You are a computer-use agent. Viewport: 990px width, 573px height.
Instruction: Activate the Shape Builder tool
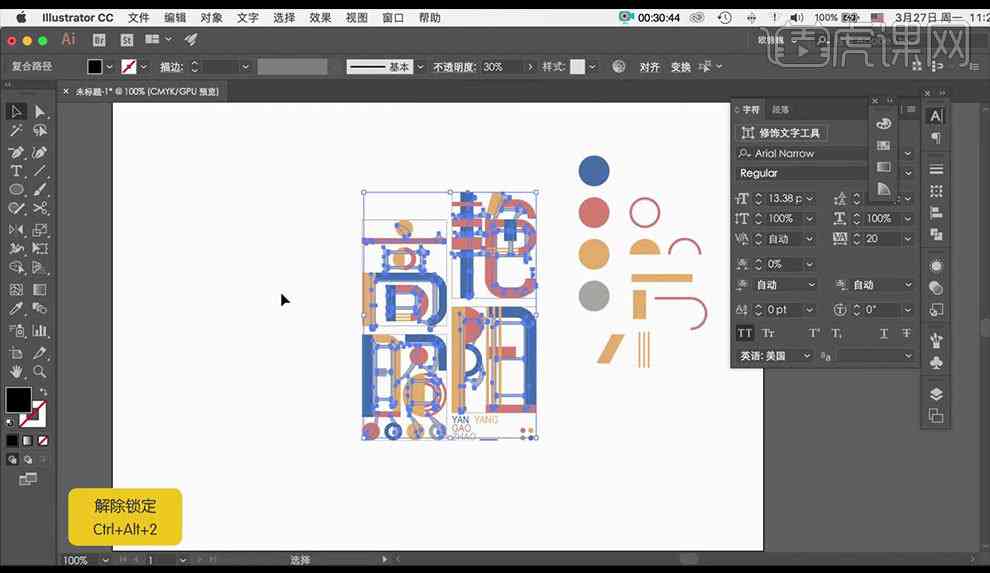click(x=16, y=268)
